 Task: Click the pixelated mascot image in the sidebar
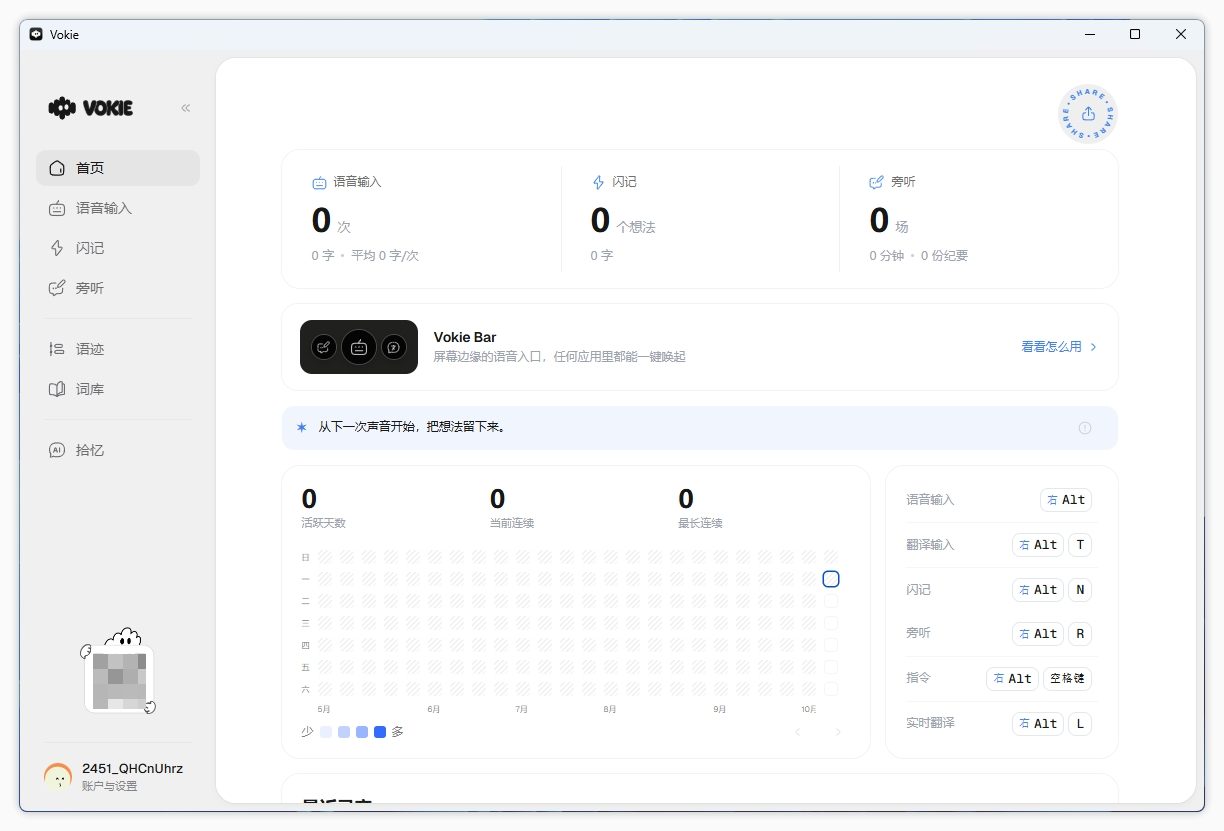(x=119, y=679)
